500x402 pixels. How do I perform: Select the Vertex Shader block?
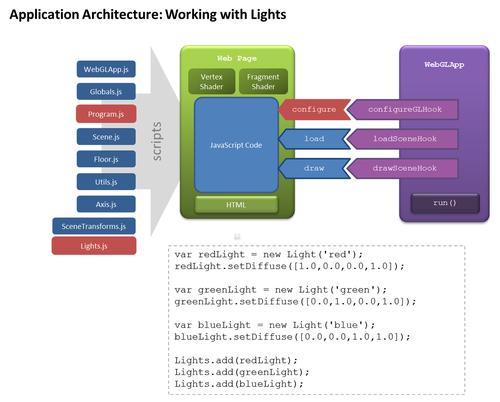pos(211,82)
